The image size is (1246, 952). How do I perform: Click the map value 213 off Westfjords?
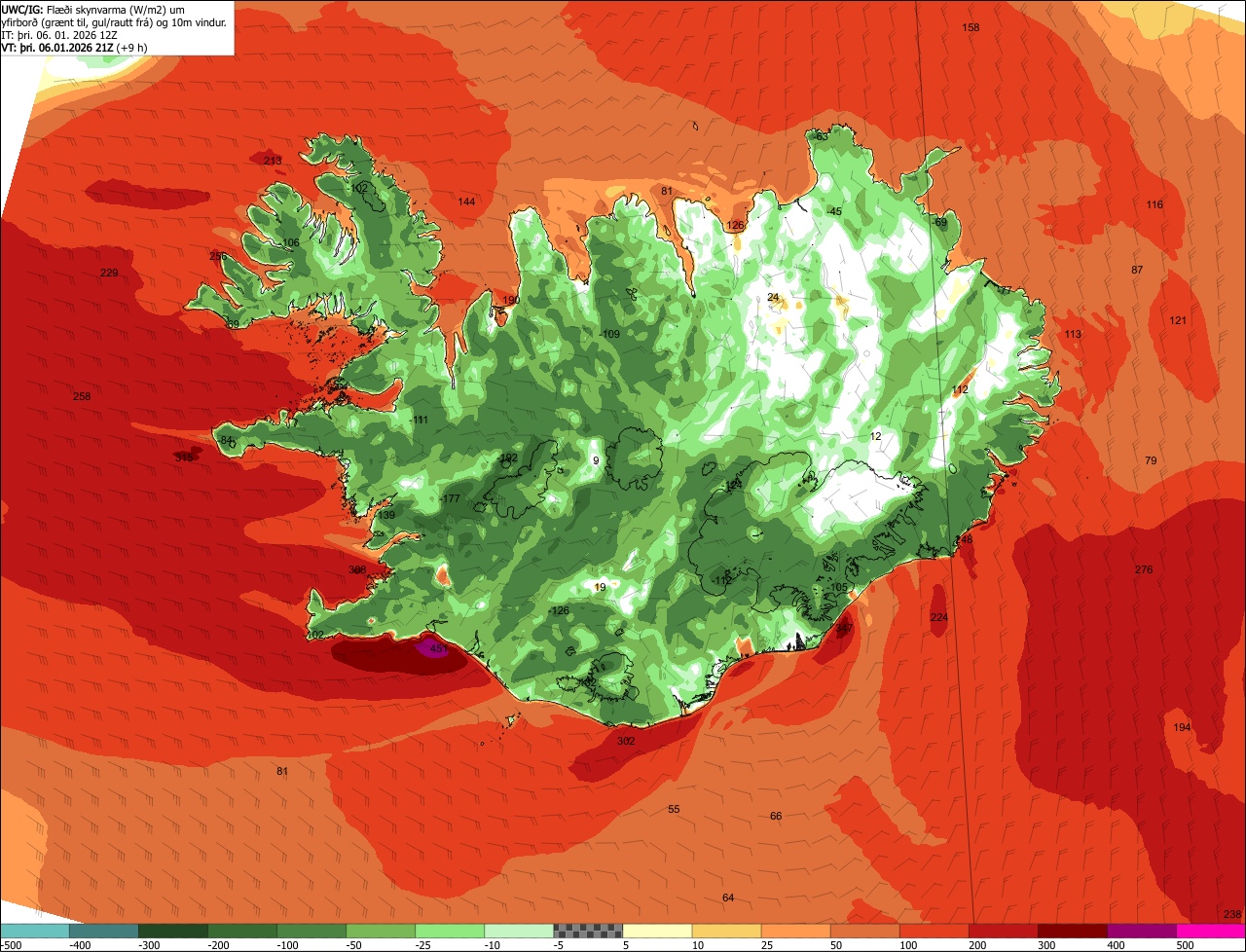(273, 161)
